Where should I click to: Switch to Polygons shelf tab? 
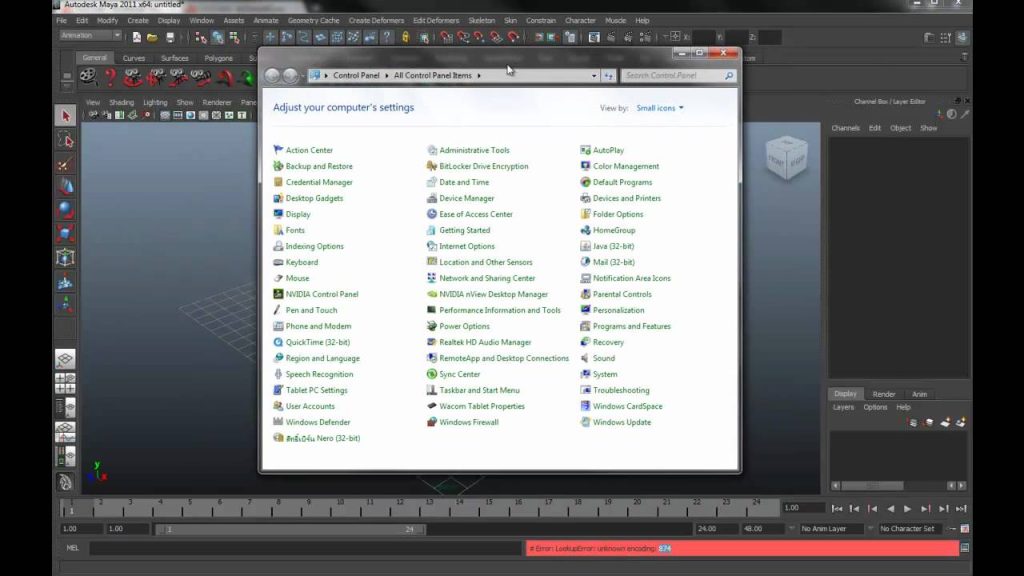(x=218, y=58)
